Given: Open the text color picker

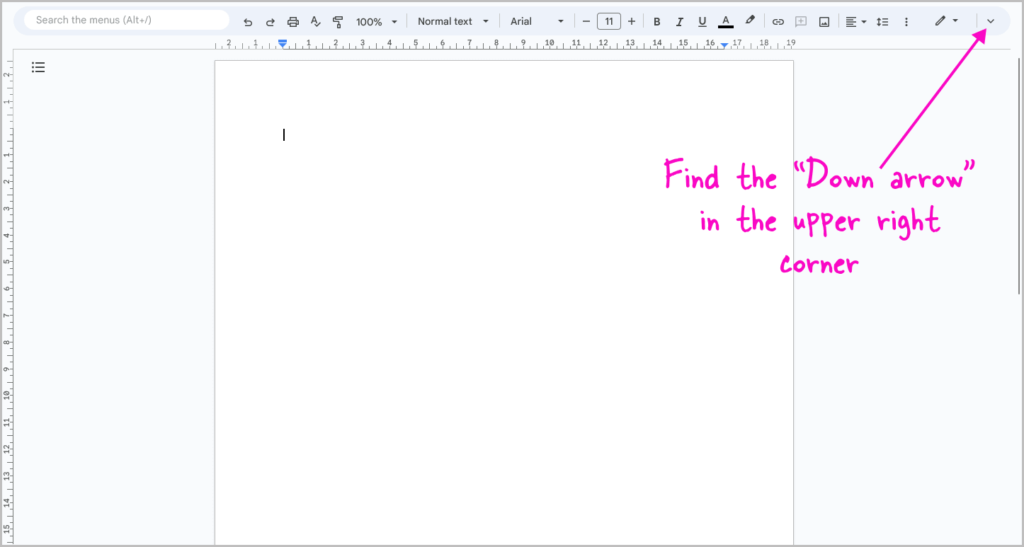Looking at the screenshot, I should (725, 22).
